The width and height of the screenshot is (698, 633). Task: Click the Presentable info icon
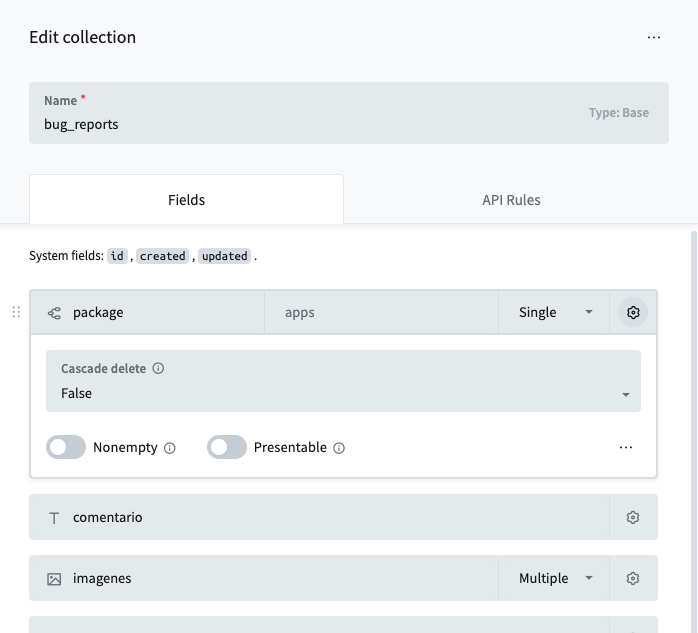click(339, 448)
